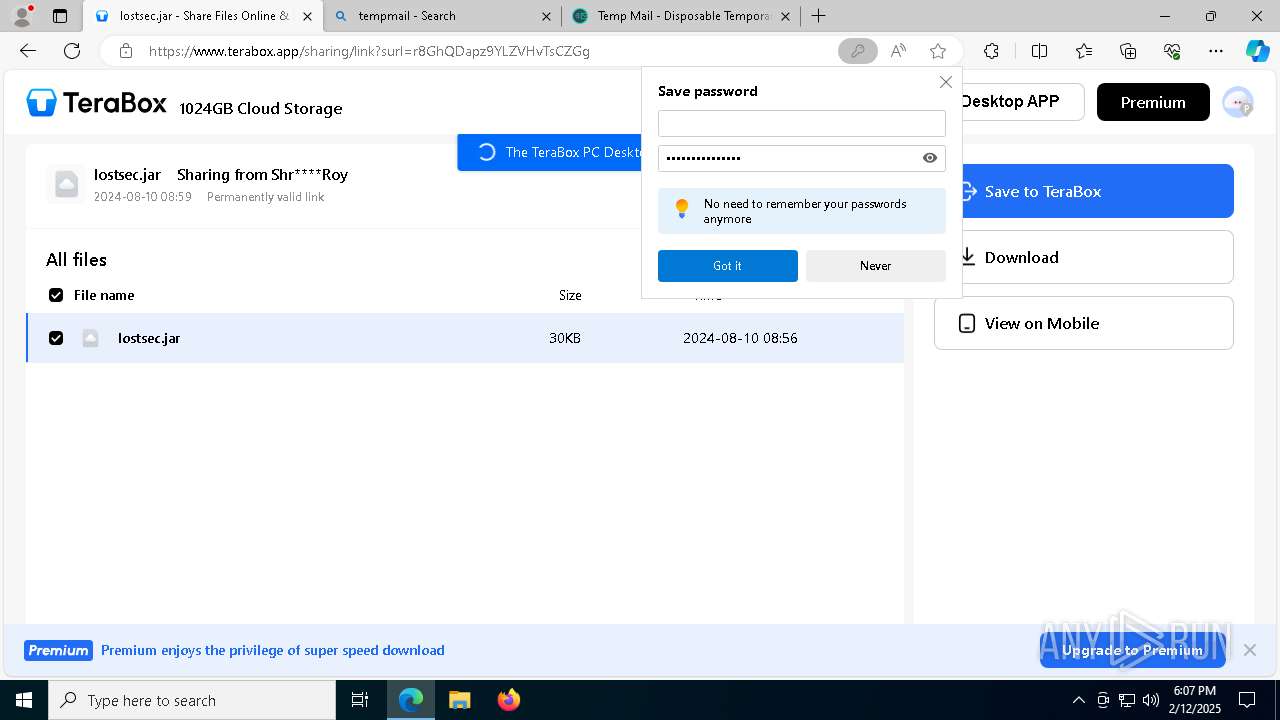Launch Firefox from taskbar
The width and height of the screenshot is (1280, 720).
pyautogui.click(x=509, y=700)
